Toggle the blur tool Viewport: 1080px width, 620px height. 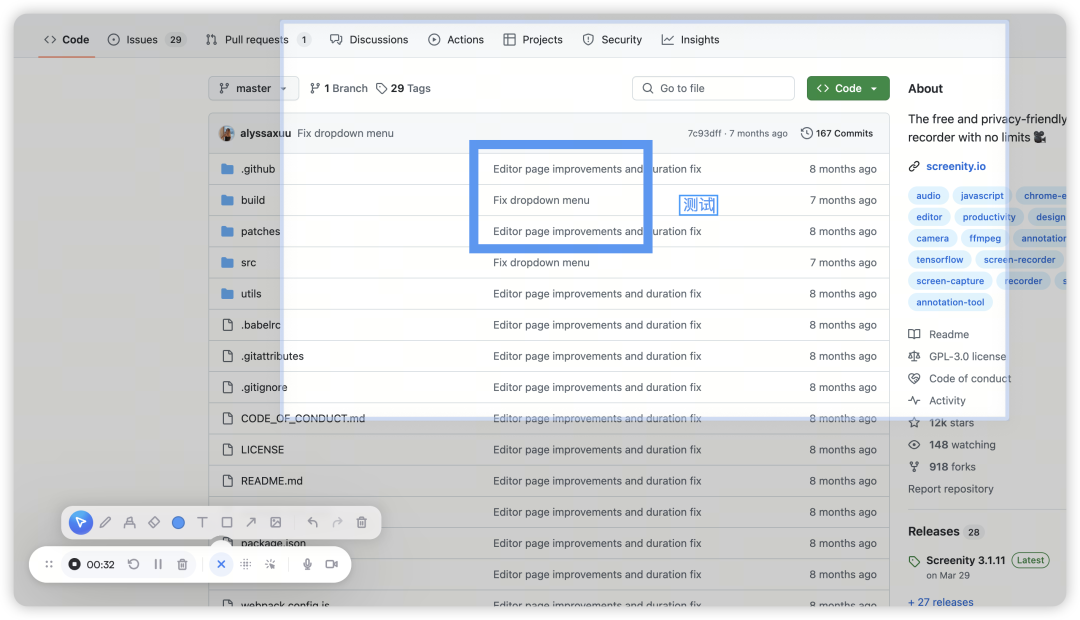coord(246,564)
